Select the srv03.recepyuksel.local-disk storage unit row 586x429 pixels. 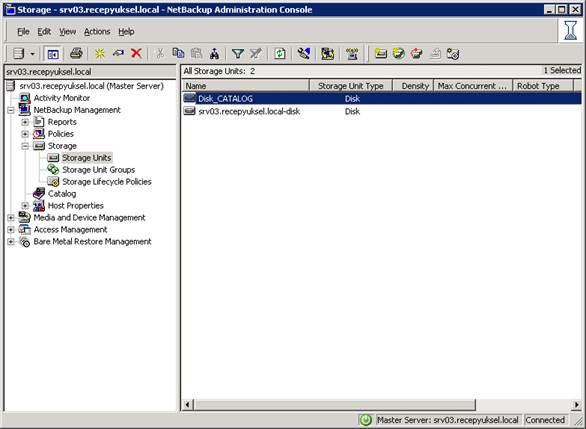tap(382, 111)
